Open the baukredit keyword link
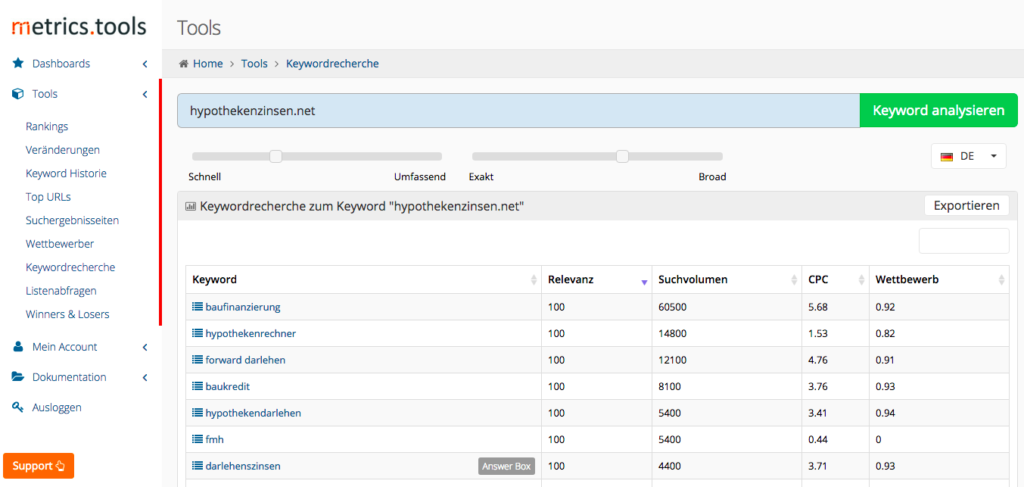The width and height of the screenshot is (1024, 487). pos(227,386)
